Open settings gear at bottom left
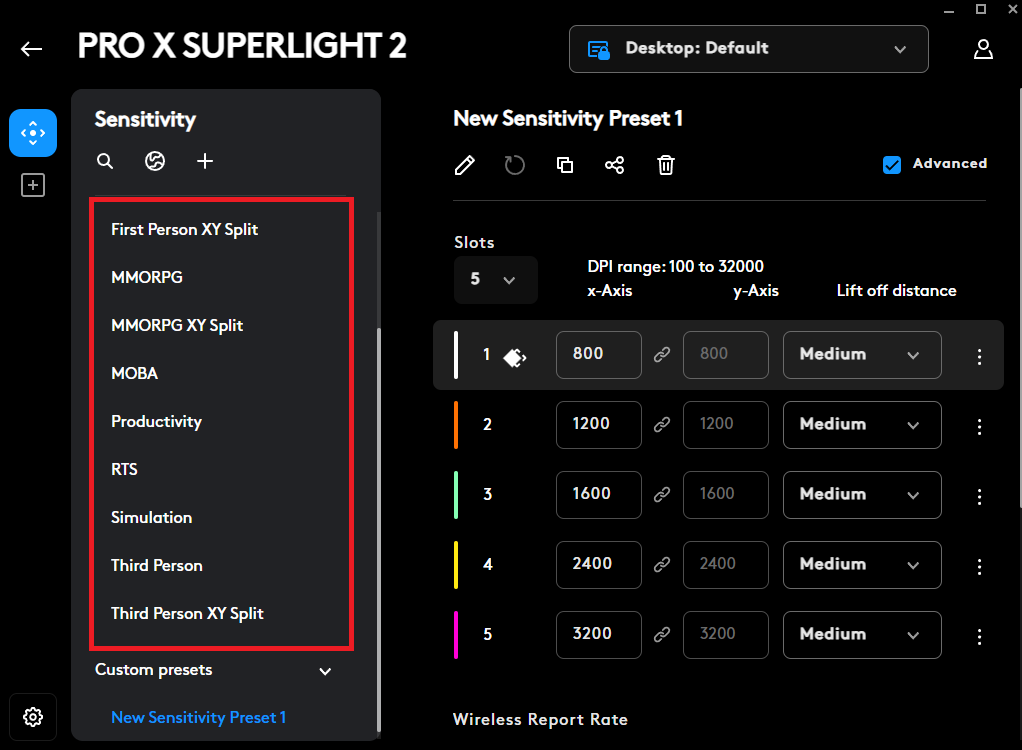This screenshot has width=1022, height=750. 33,717
